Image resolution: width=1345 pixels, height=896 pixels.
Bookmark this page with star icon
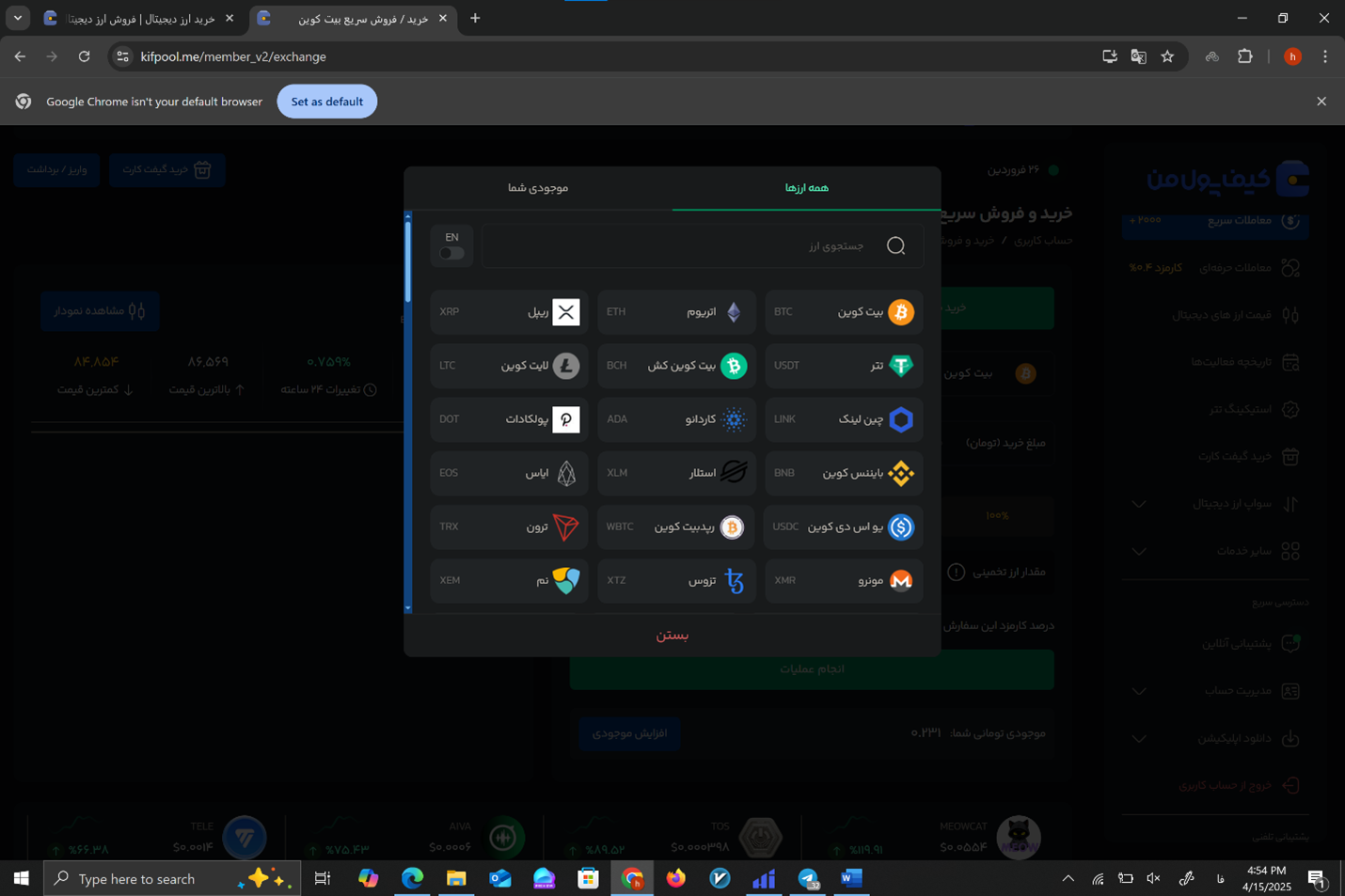point(1167,56)
